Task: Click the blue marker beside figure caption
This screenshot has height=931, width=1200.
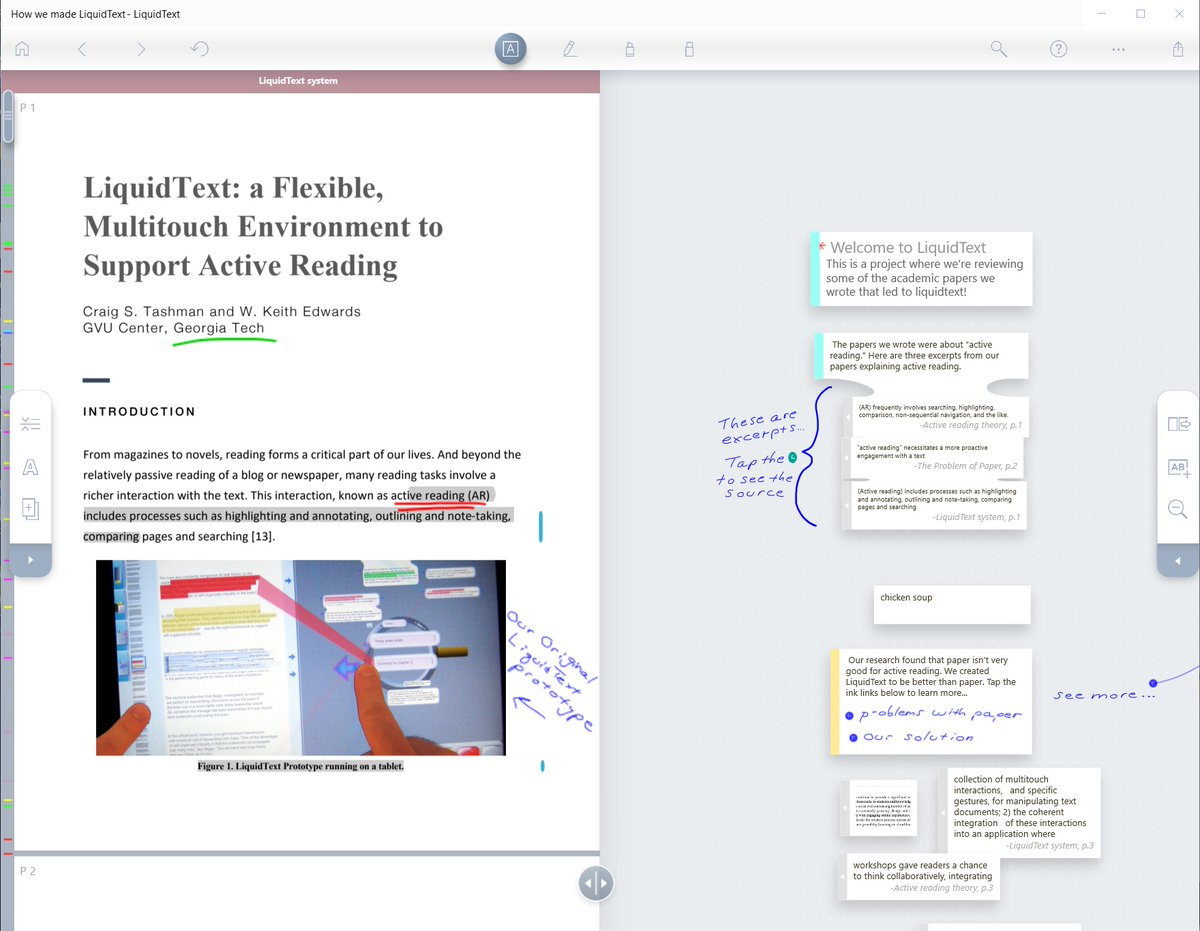Action: pos(542,767)
